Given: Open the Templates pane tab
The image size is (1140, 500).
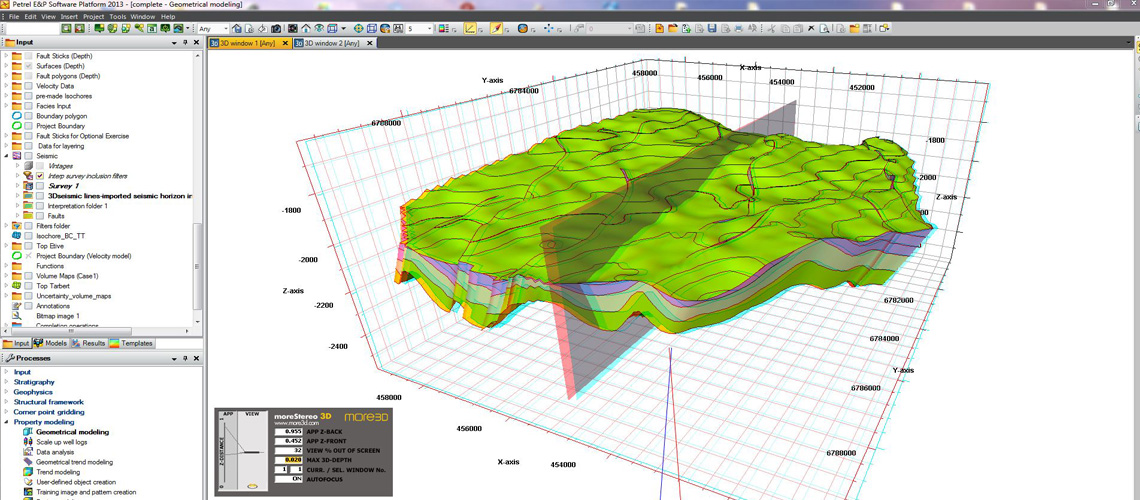Looking at the screenshot, I should click(x=132, y=343).
